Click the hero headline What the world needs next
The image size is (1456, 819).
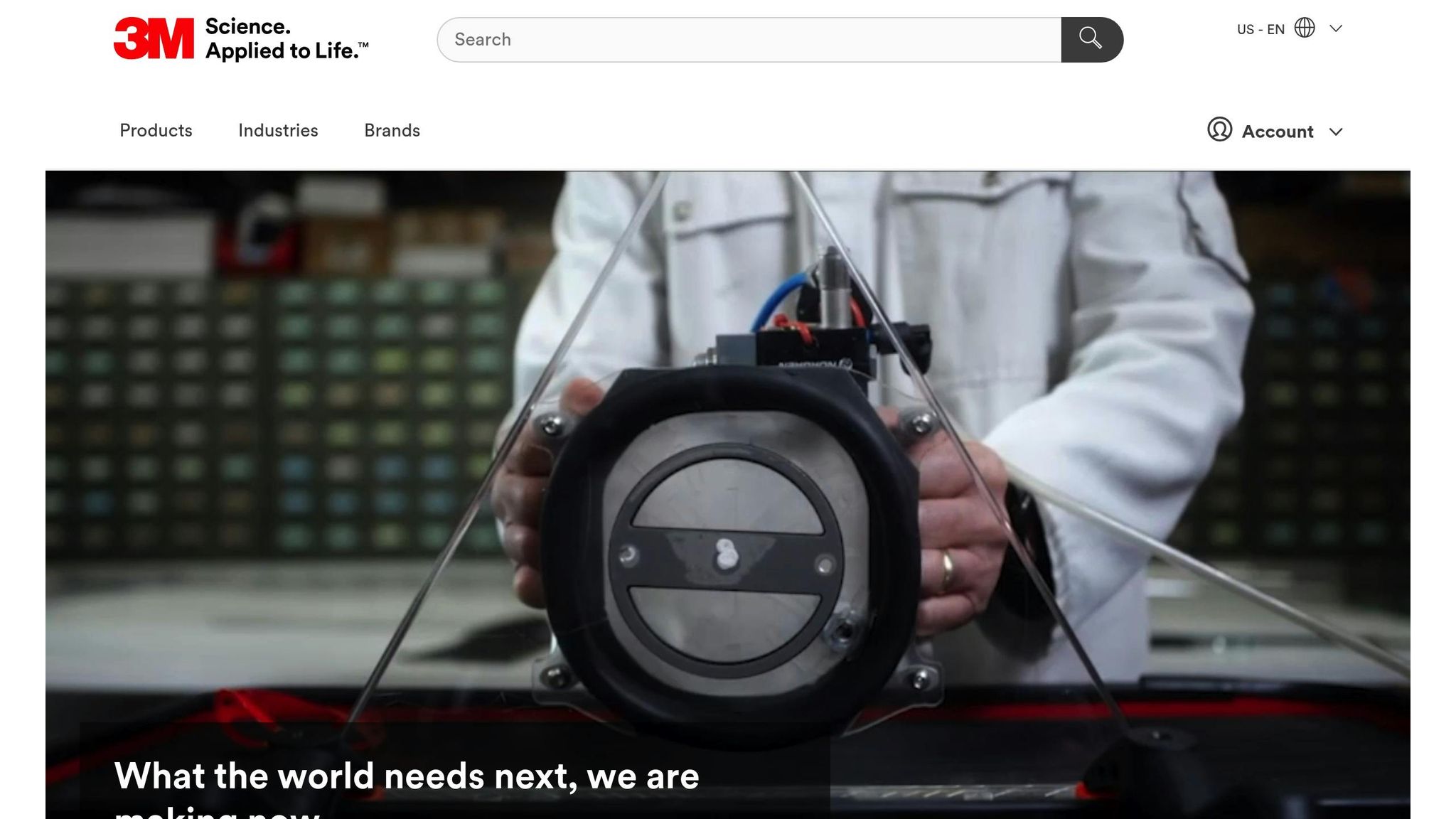coord(407,776)
